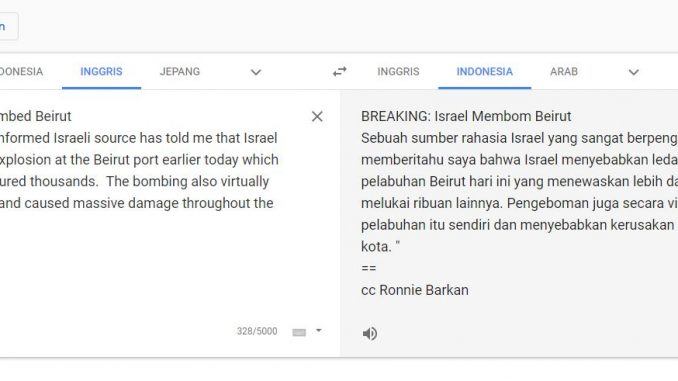Click the text 'cc Ronnie Barkan'
678x381 pixels.
tap(415, 290)
